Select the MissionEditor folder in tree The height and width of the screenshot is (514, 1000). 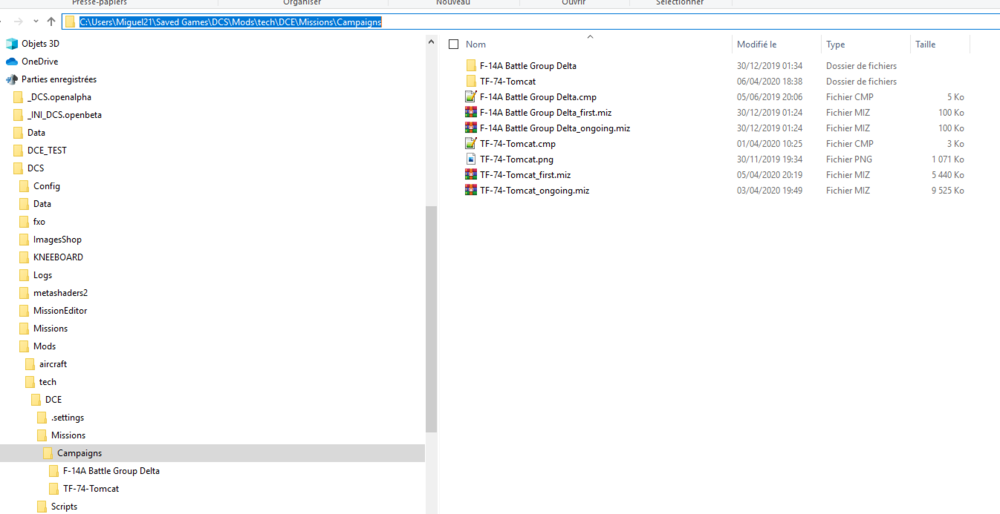coord(59,311)
